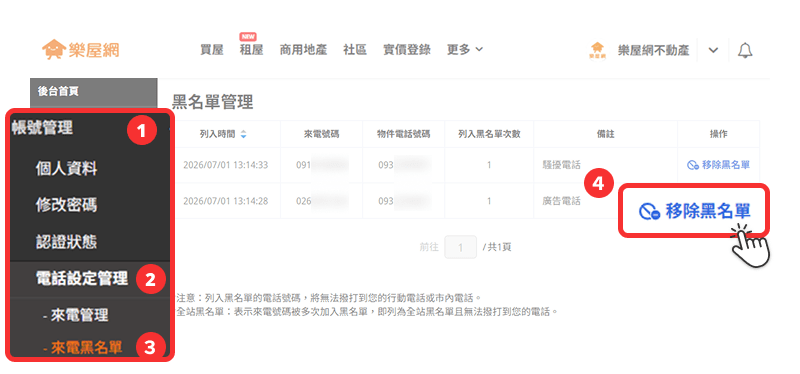Collapse the 電話設定管理 sidebar section

tap(82, 278)
